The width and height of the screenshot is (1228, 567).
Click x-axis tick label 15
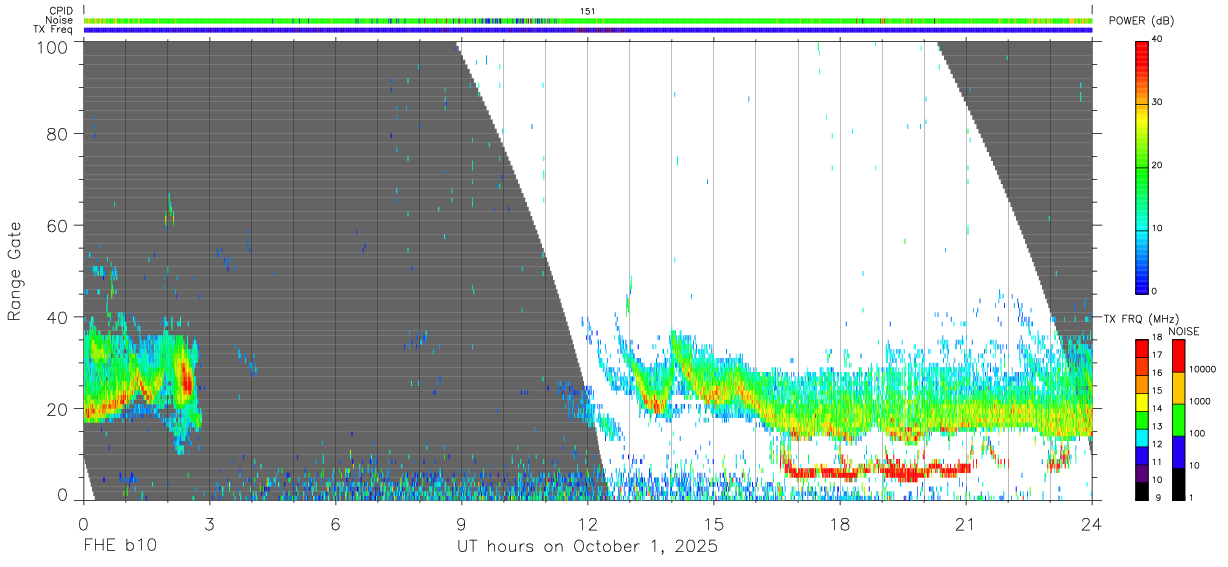tap(713, 524)
